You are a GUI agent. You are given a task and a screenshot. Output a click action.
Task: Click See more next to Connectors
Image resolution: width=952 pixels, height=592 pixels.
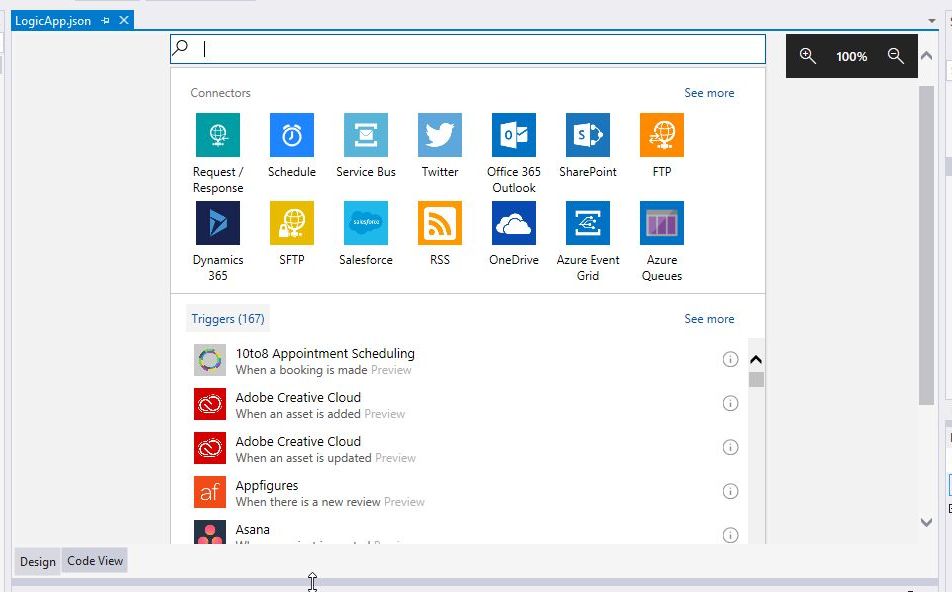point(709,93)
